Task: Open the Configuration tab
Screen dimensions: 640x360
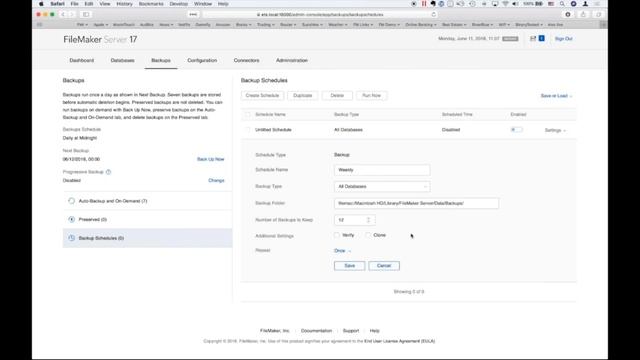Action: (x=202, y=60)
